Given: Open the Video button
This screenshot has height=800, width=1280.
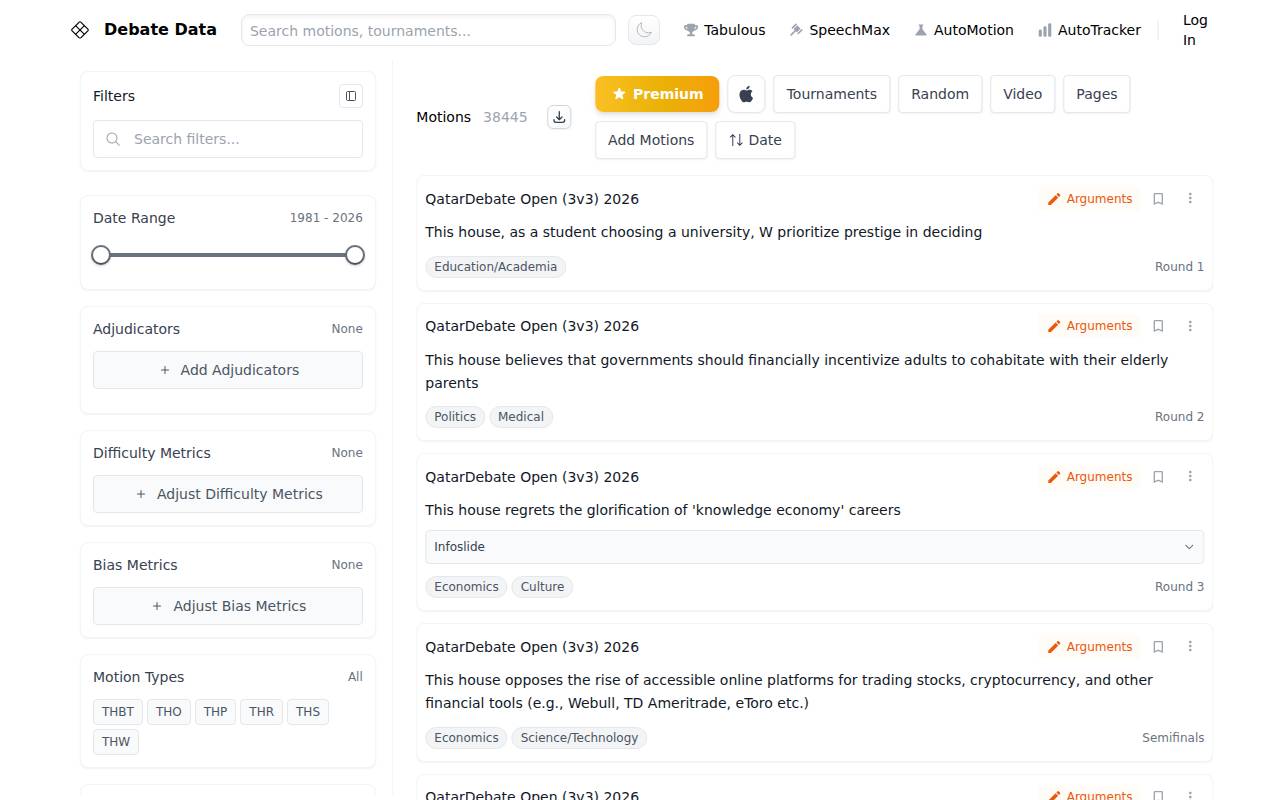Looking at the screenshot, I should pyautogui.click(x=1022, y=94).
